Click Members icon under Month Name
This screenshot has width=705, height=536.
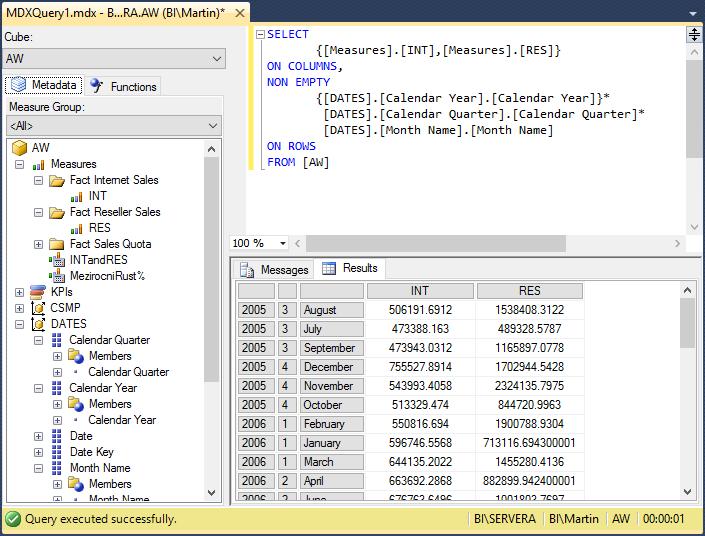pyautogui.click(x=76, y=484)
